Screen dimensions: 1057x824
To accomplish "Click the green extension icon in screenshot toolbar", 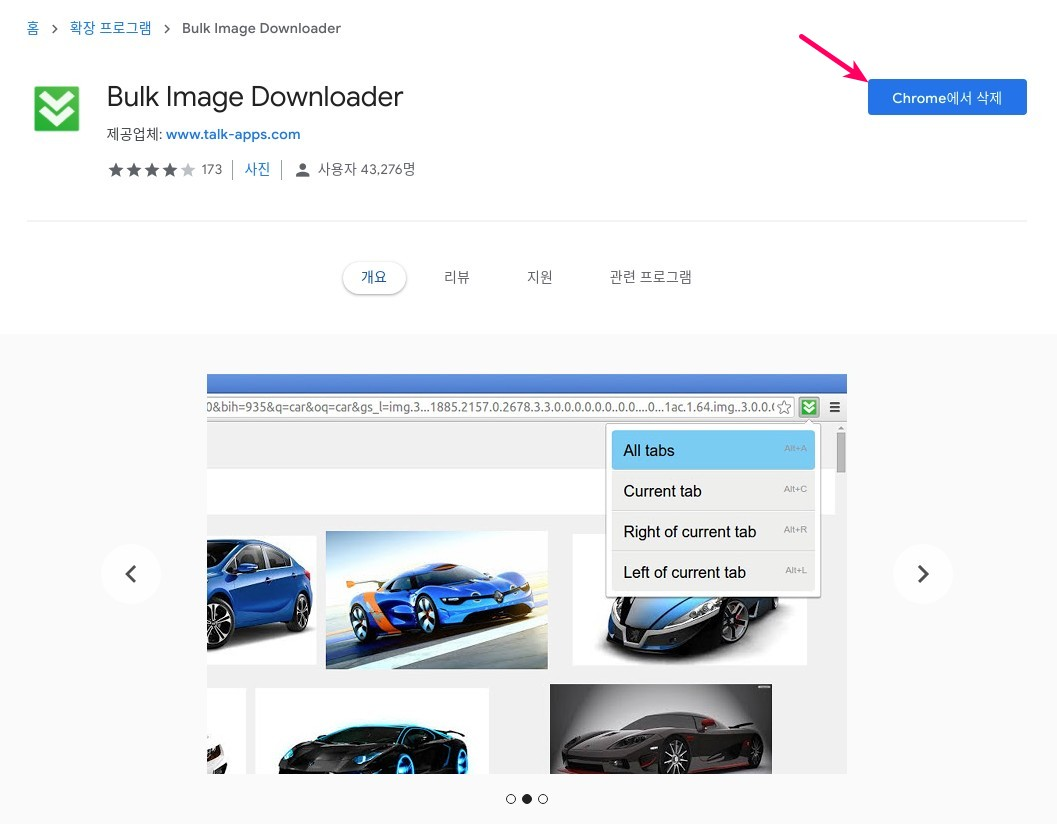I will [x=809, y=407].
